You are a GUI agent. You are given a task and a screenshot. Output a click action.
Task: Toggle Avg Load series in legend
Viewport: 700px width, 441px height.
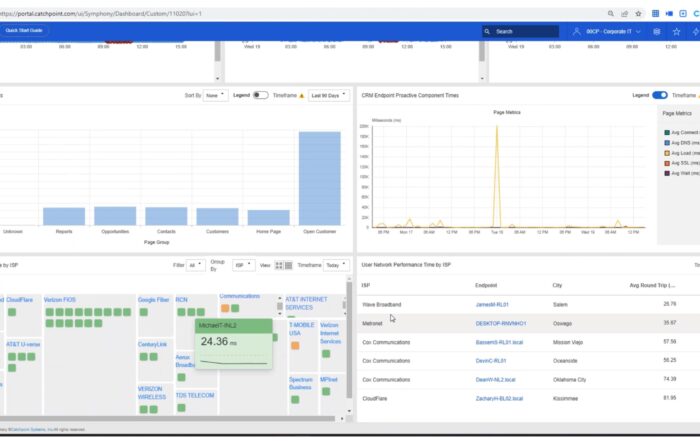point(681,153)
